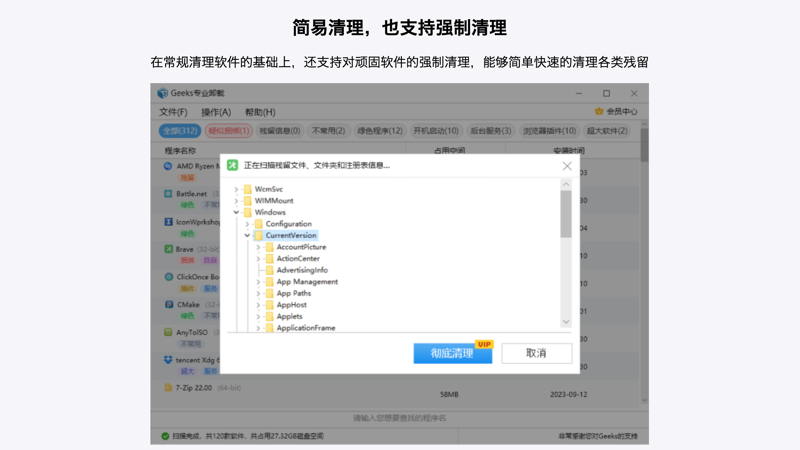Click the AMD Ryzen program icon

pos(168,166)
